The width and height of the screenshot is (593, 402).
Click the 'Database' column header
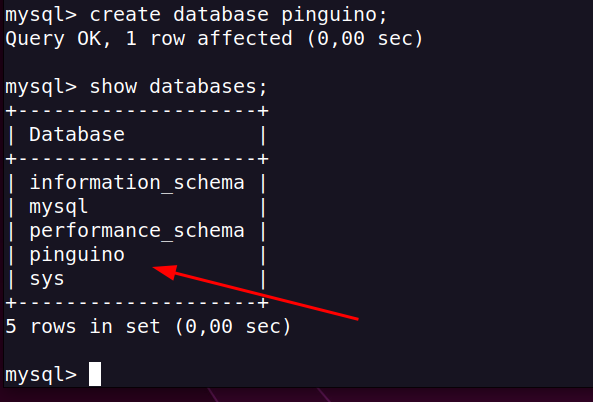click(x=77, y=135)
